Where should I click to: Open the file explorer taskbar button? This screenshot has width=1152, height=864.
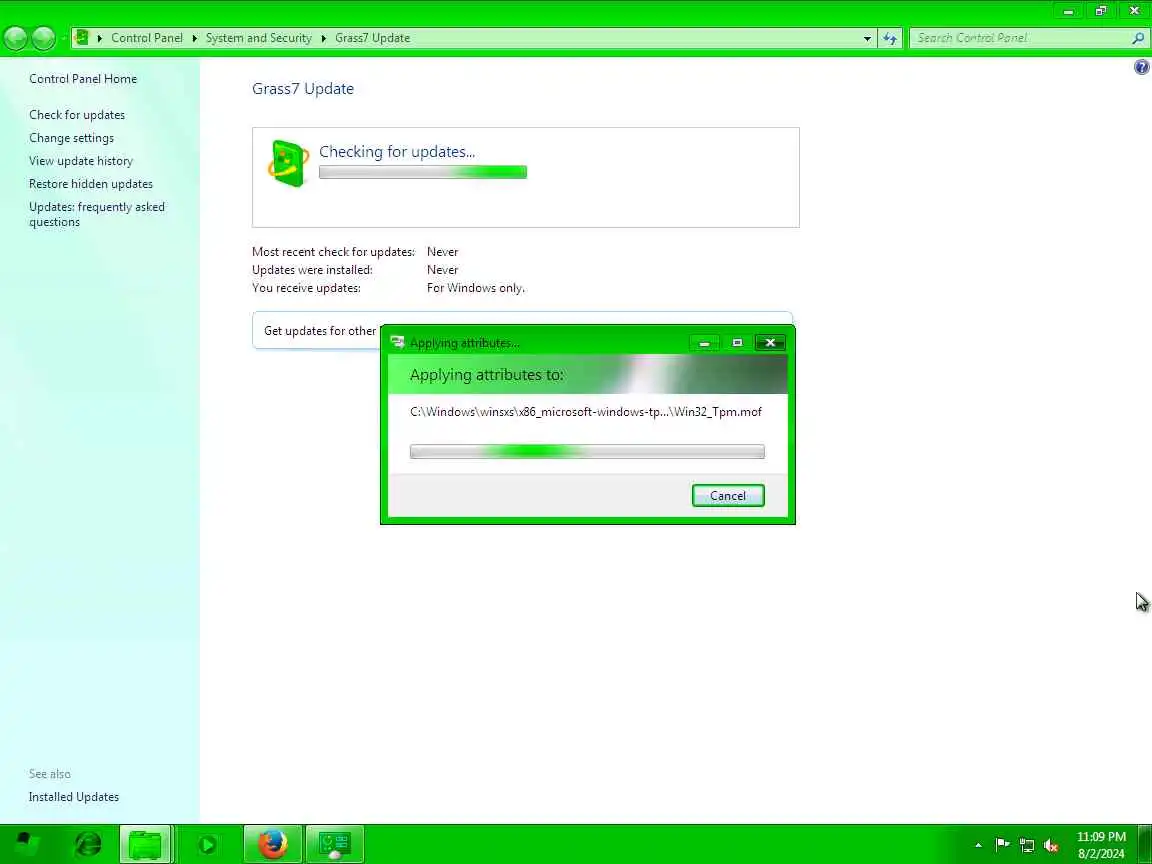145,844
